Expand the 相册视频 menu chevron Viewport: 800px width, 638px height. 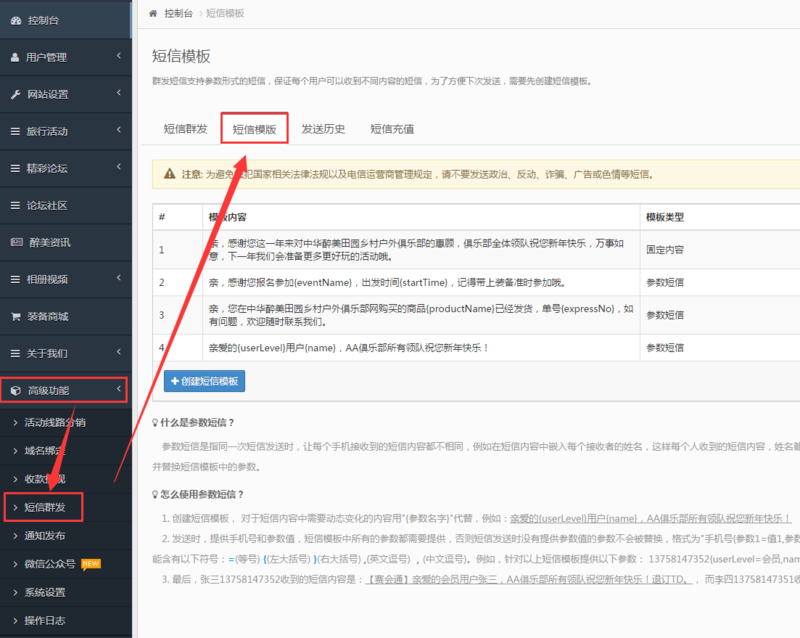pos(118,279)
